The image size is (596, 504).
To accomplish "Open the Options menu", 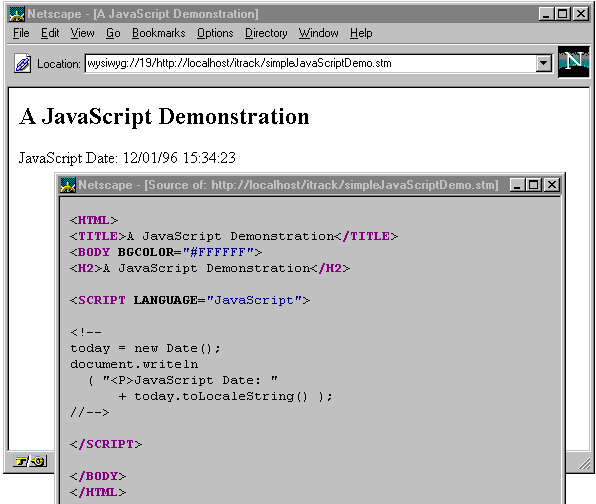I will tap(215, 33).
